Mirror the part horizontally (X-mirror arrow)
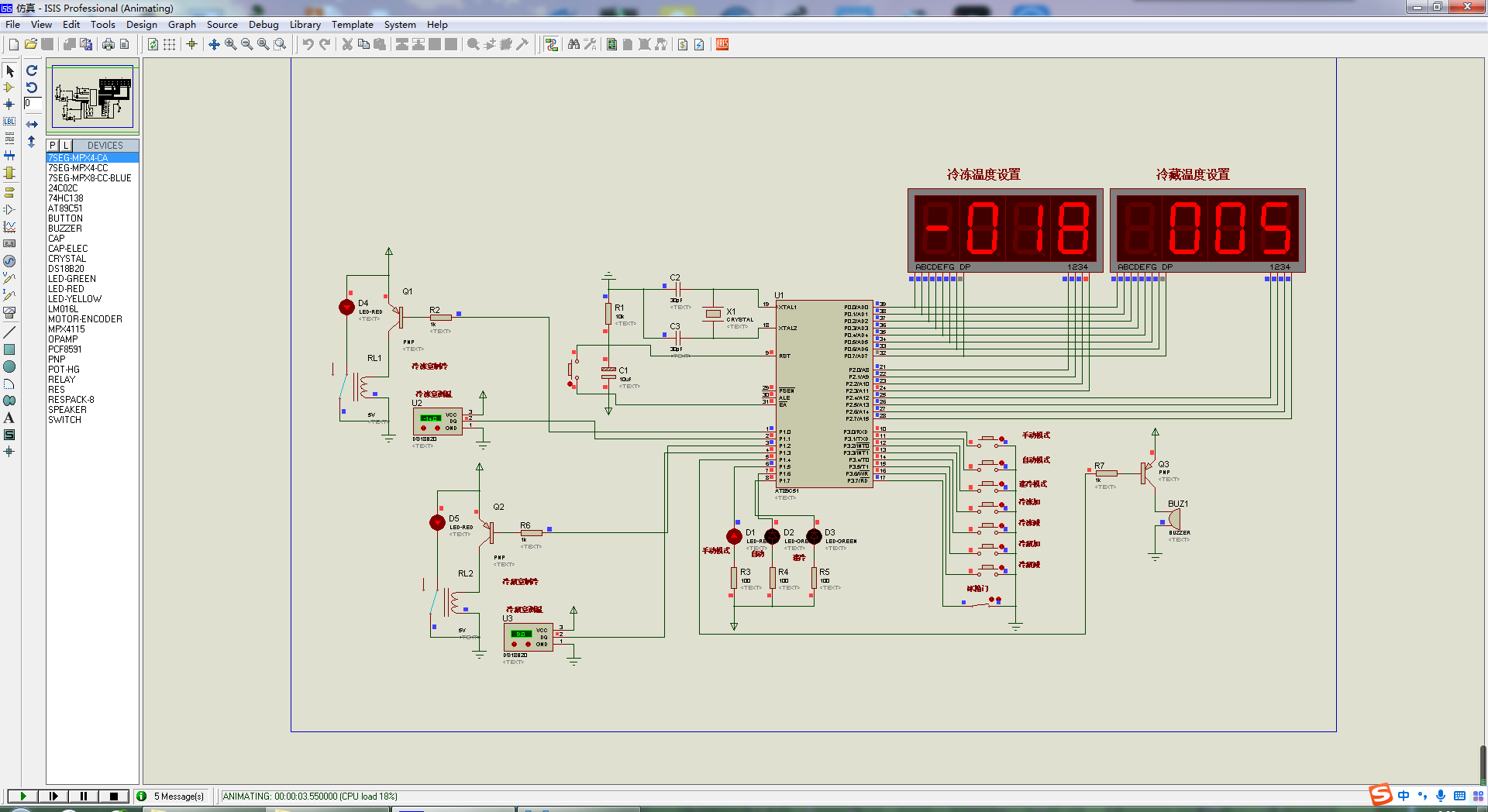Image resolution: width=1488 pixels, height=812 pixels. pyautogui.click(x=32, y=124)
